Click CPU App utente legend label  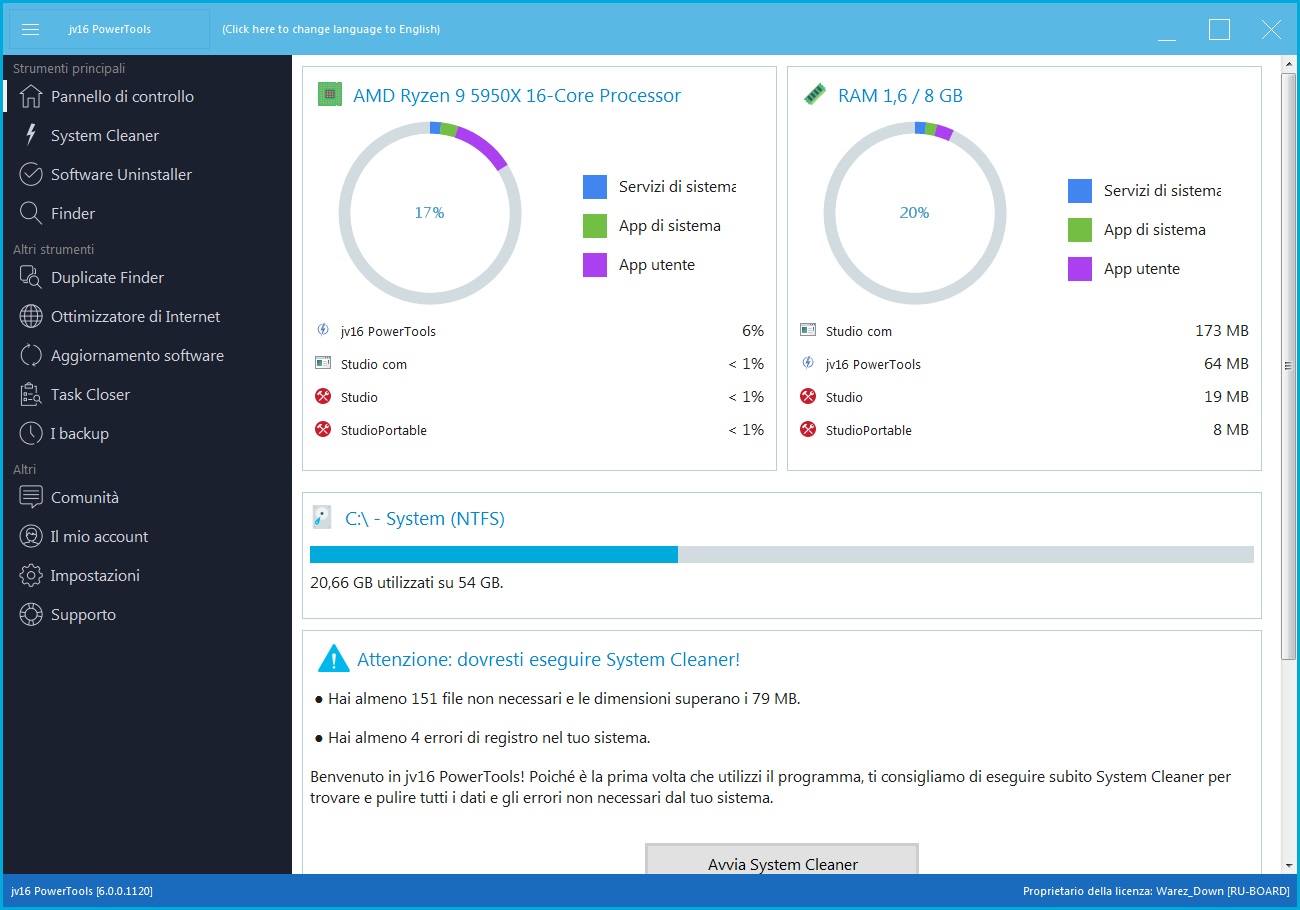657,265
